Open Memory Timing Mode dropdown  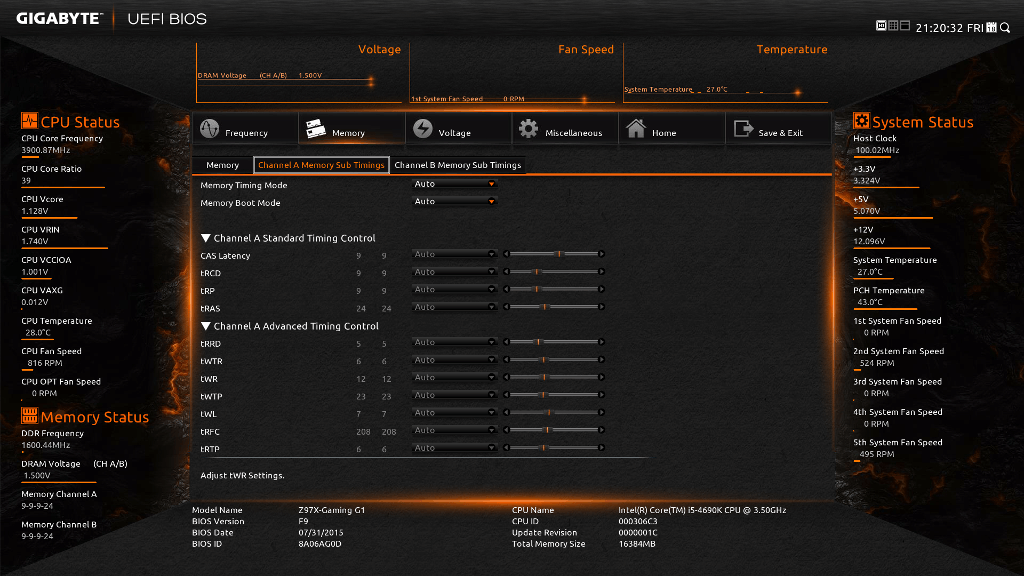(455, 184)
